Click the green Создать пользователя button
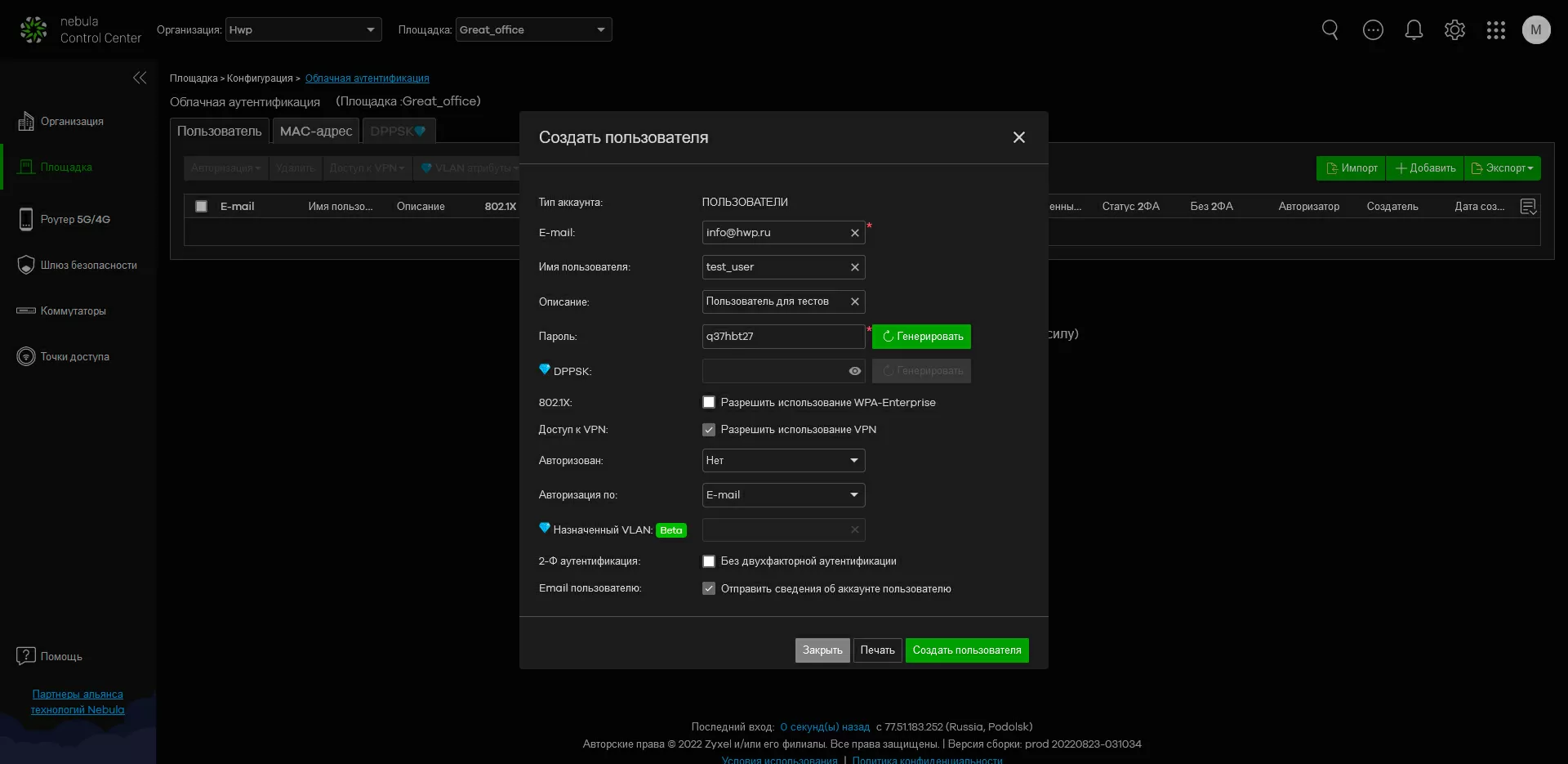Screen dimensions: 1568x764 tap(966, 650)
